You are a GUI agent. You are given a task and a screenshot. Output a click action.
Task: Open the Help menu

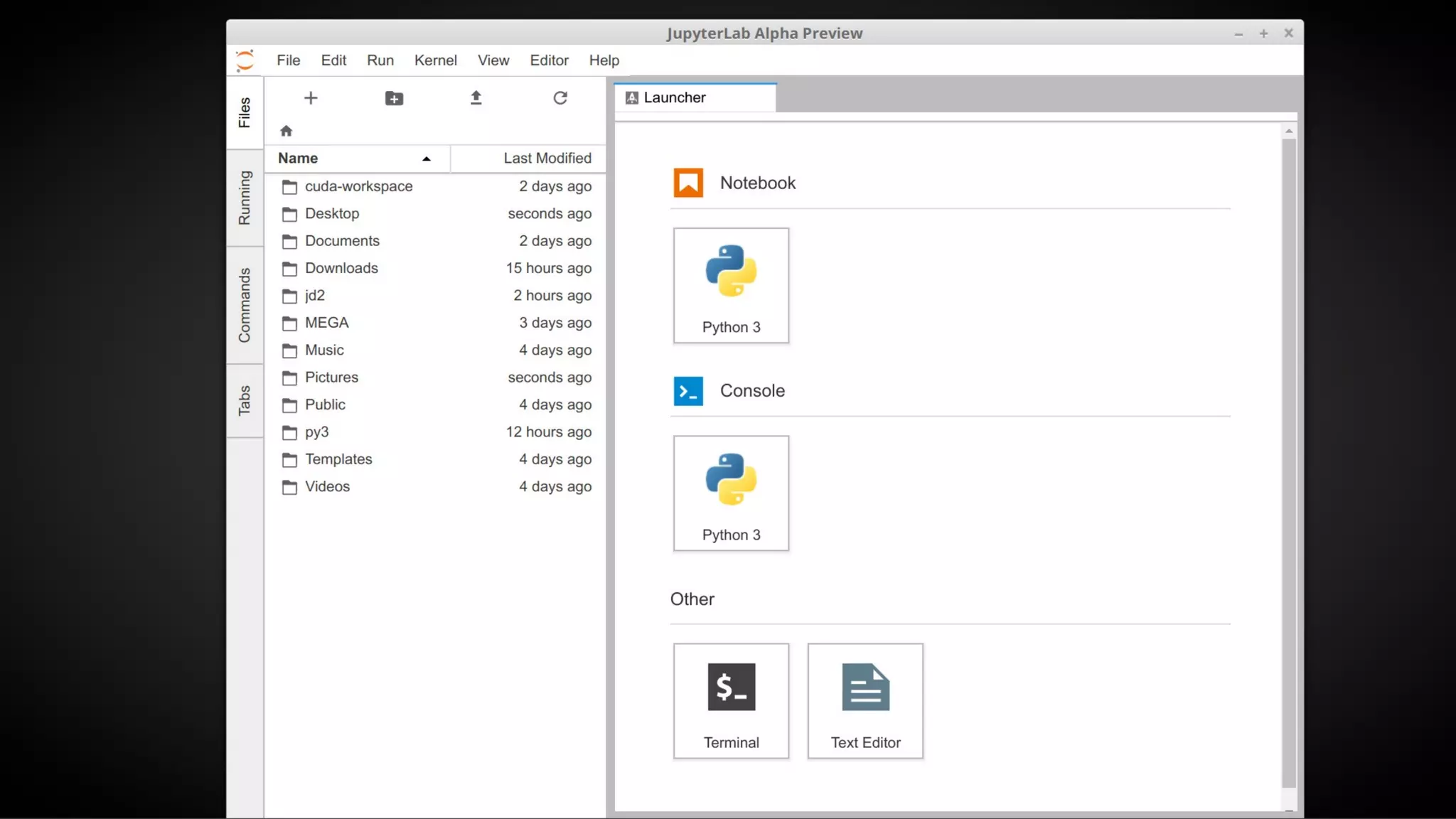[604, 60]
